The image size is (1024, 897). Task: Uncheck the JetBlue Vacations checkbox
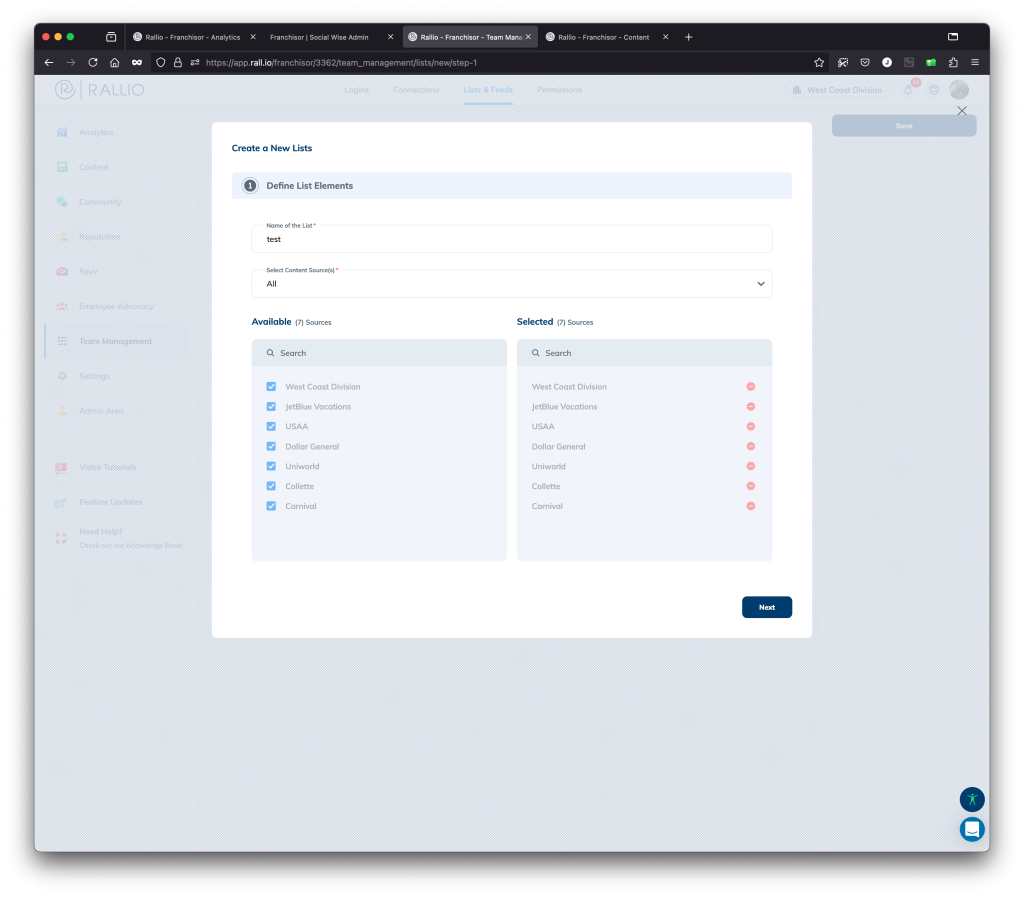point(271,407)
